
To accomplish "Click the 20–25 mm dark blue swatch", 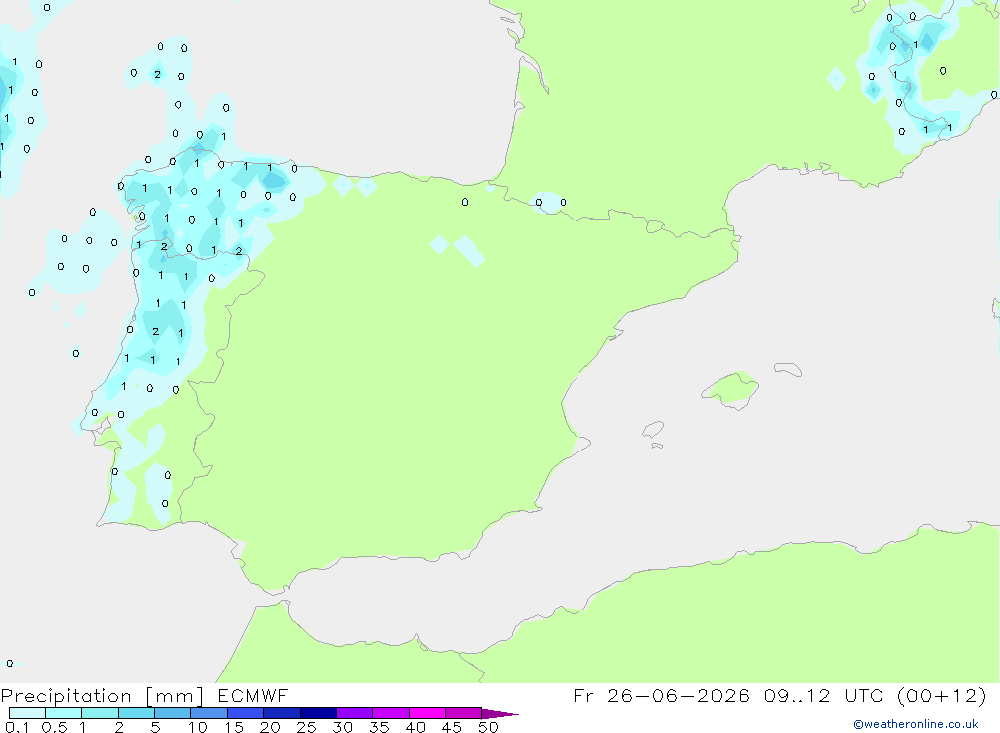I will click(x=282, y=713).
